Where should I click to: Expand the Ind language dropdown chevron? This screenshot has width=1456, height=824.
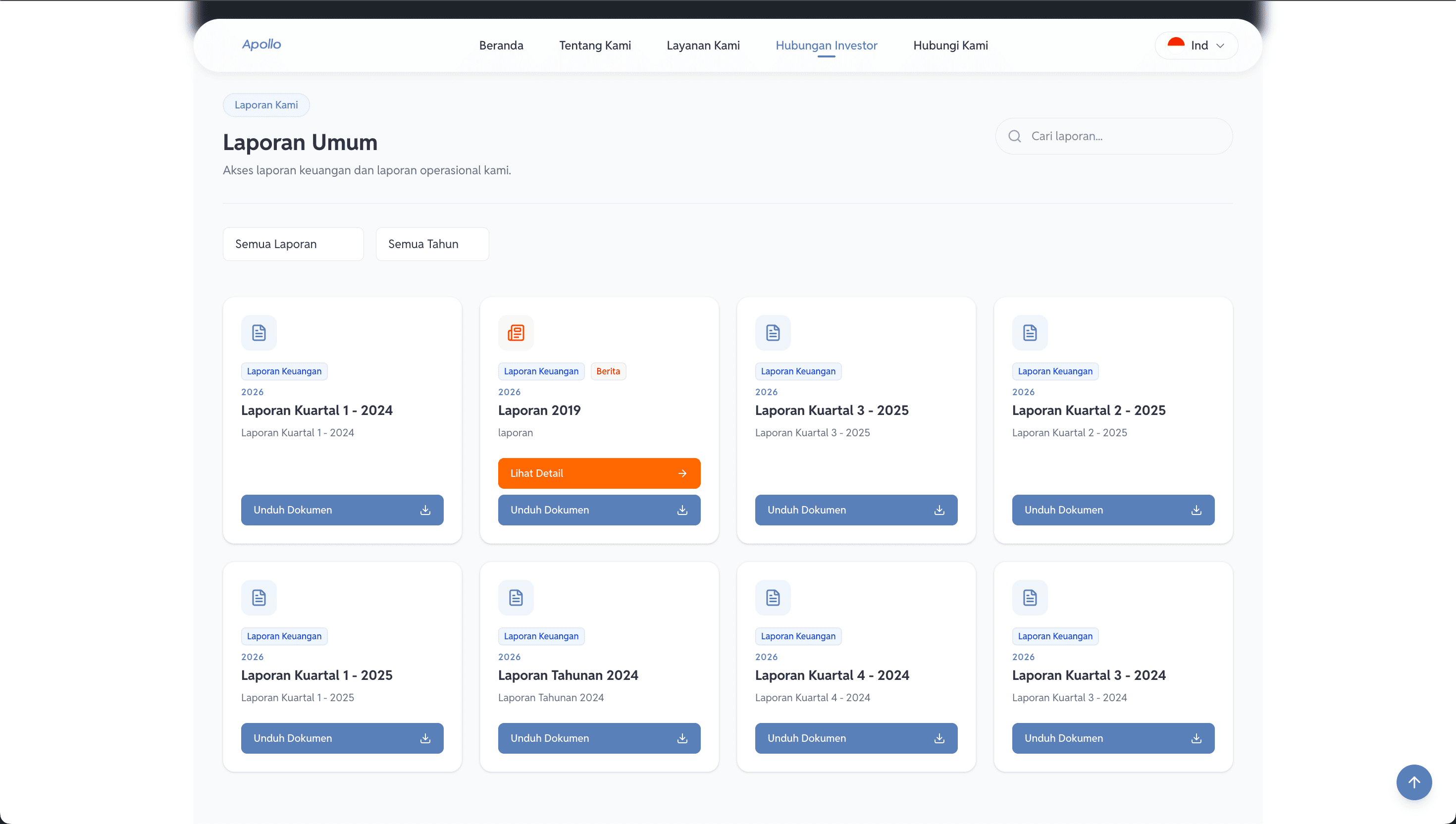tap(1220, 46)
